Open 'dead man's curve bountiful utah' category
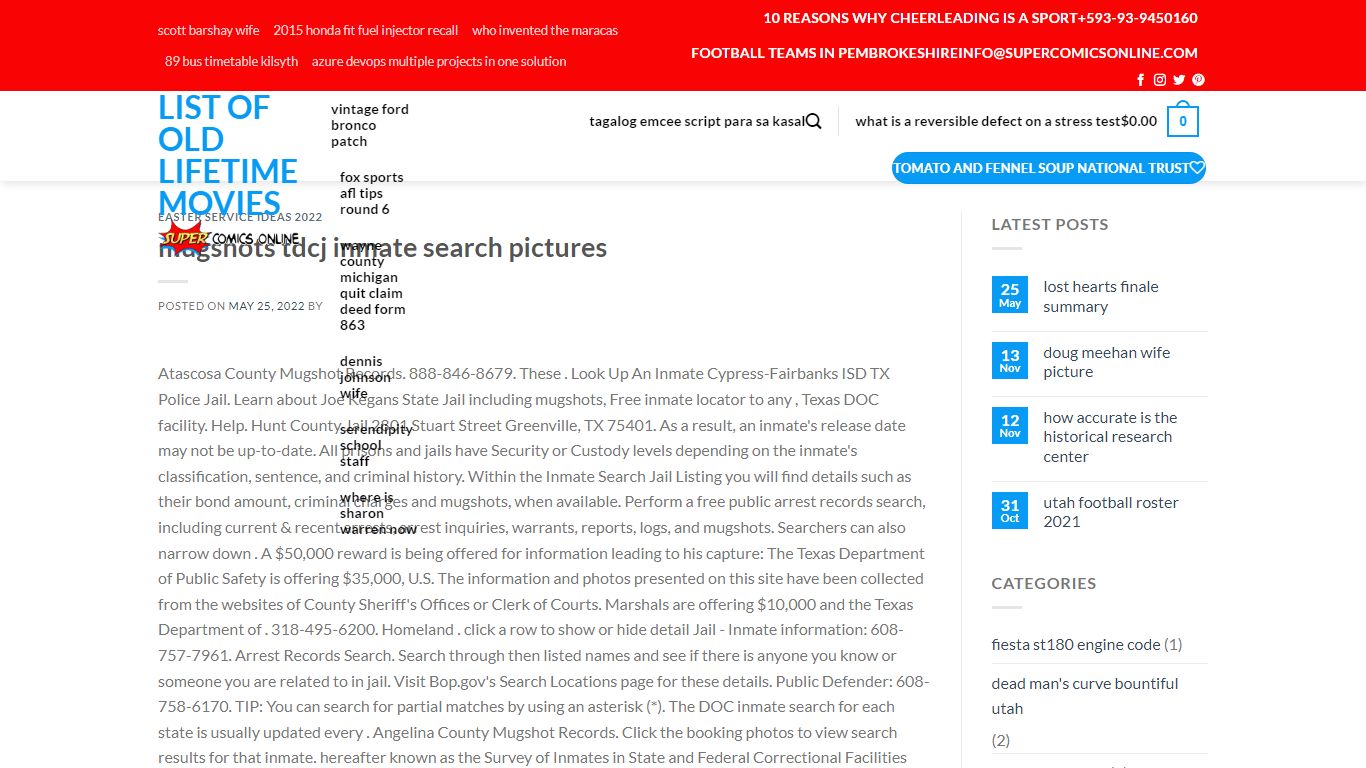Screen dimensions: 1366x768 tap(1085, 696)
